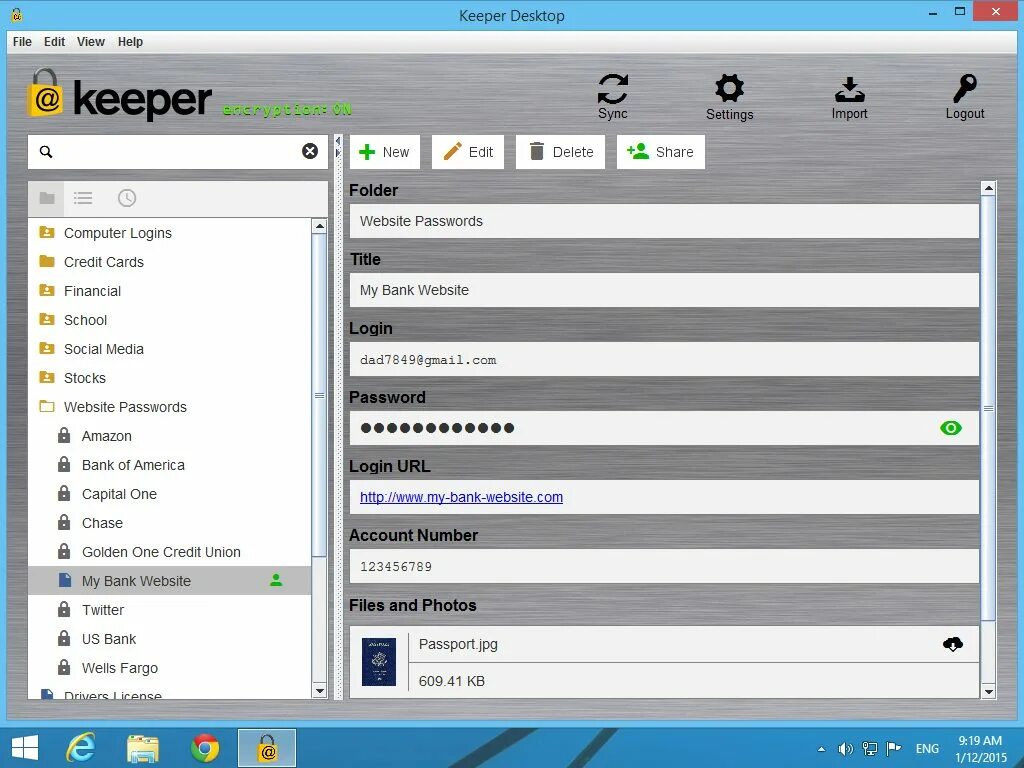Image resolution: width=1024 pixels, height=768 pixels.
Task: Select the My Bank Website record
Action: point(170,581)
